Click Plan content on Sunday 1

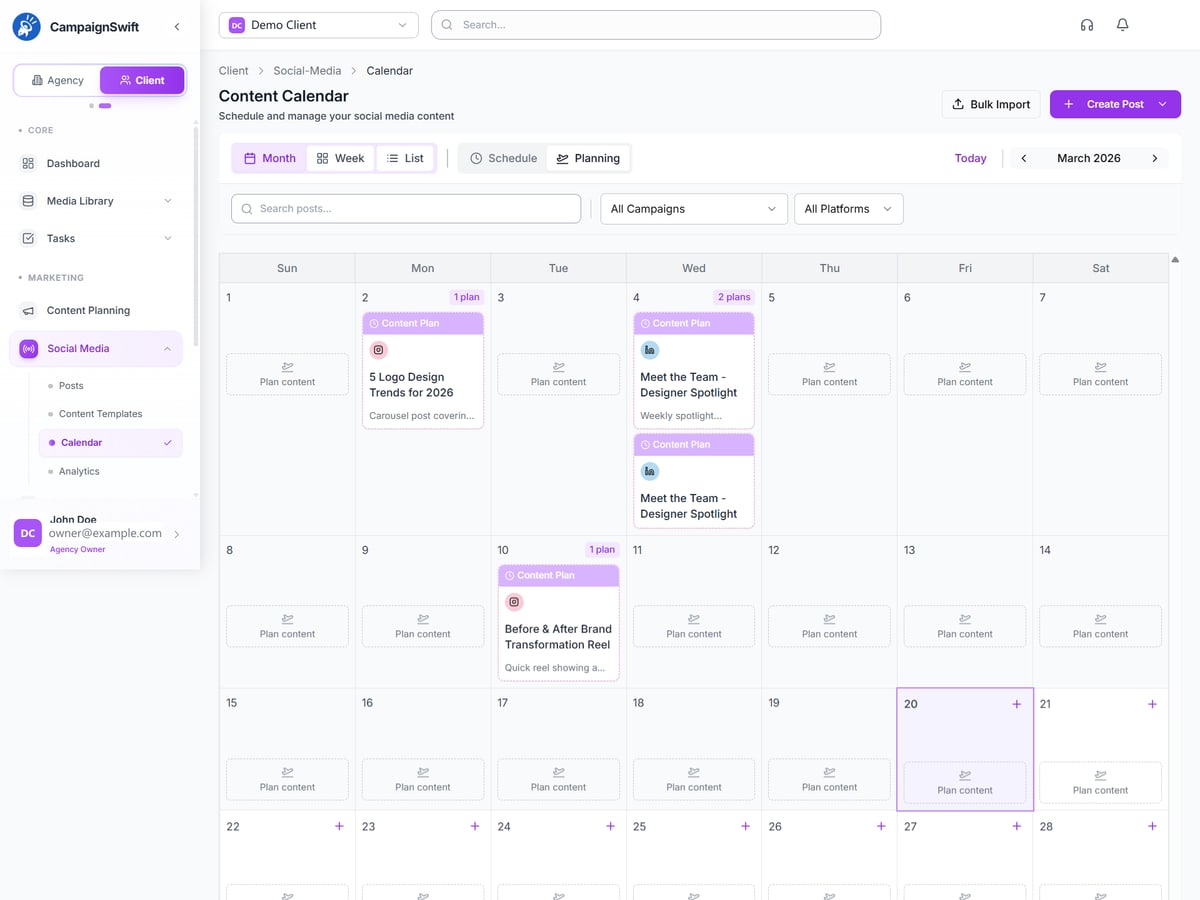click(287, 374)
